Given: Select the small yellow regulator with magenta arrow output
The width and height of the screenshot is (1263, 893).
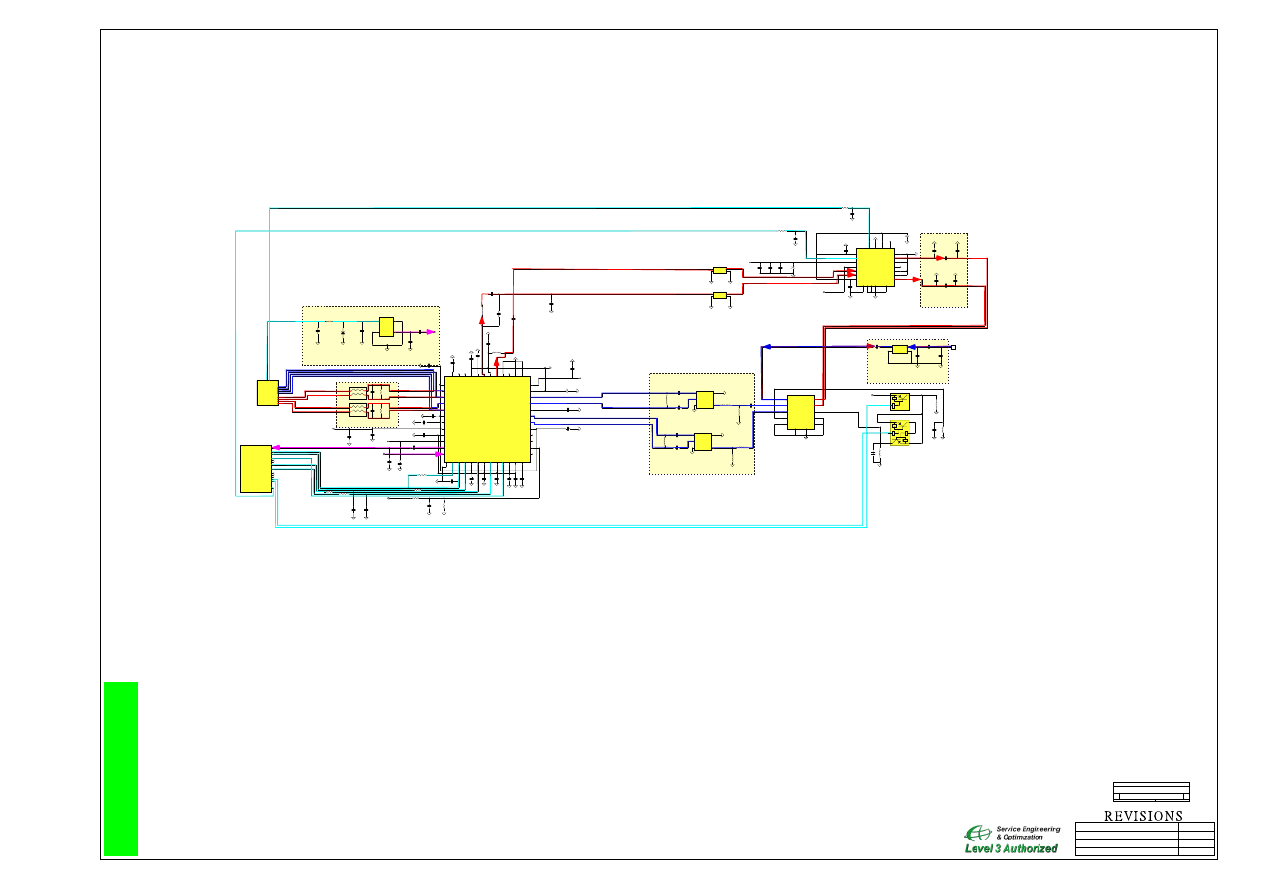Looking at the screenshot, I should tap(386, 327).
